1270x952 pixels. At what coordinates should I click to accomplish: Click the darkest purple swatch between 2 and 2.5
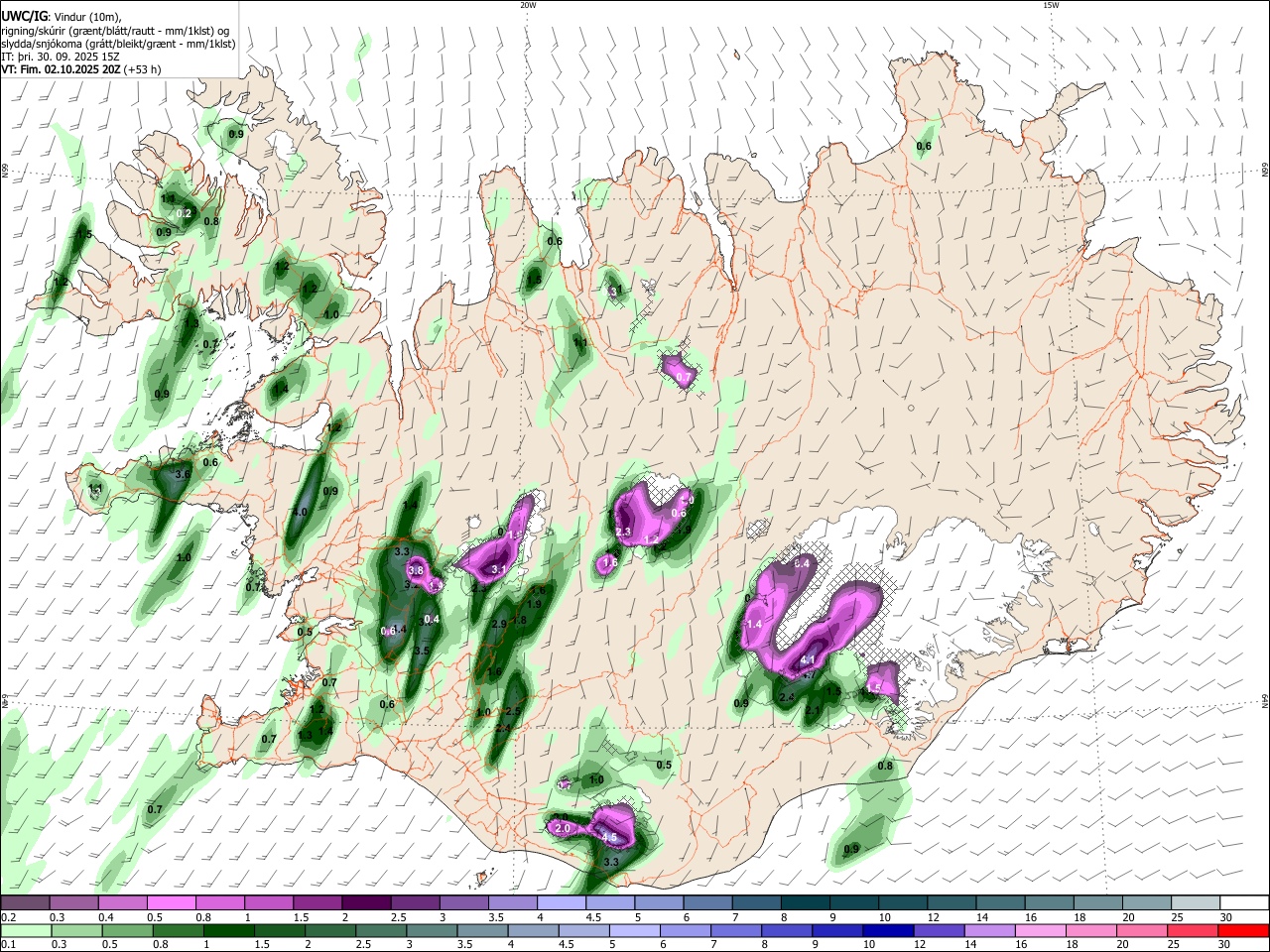click(365, 903)
